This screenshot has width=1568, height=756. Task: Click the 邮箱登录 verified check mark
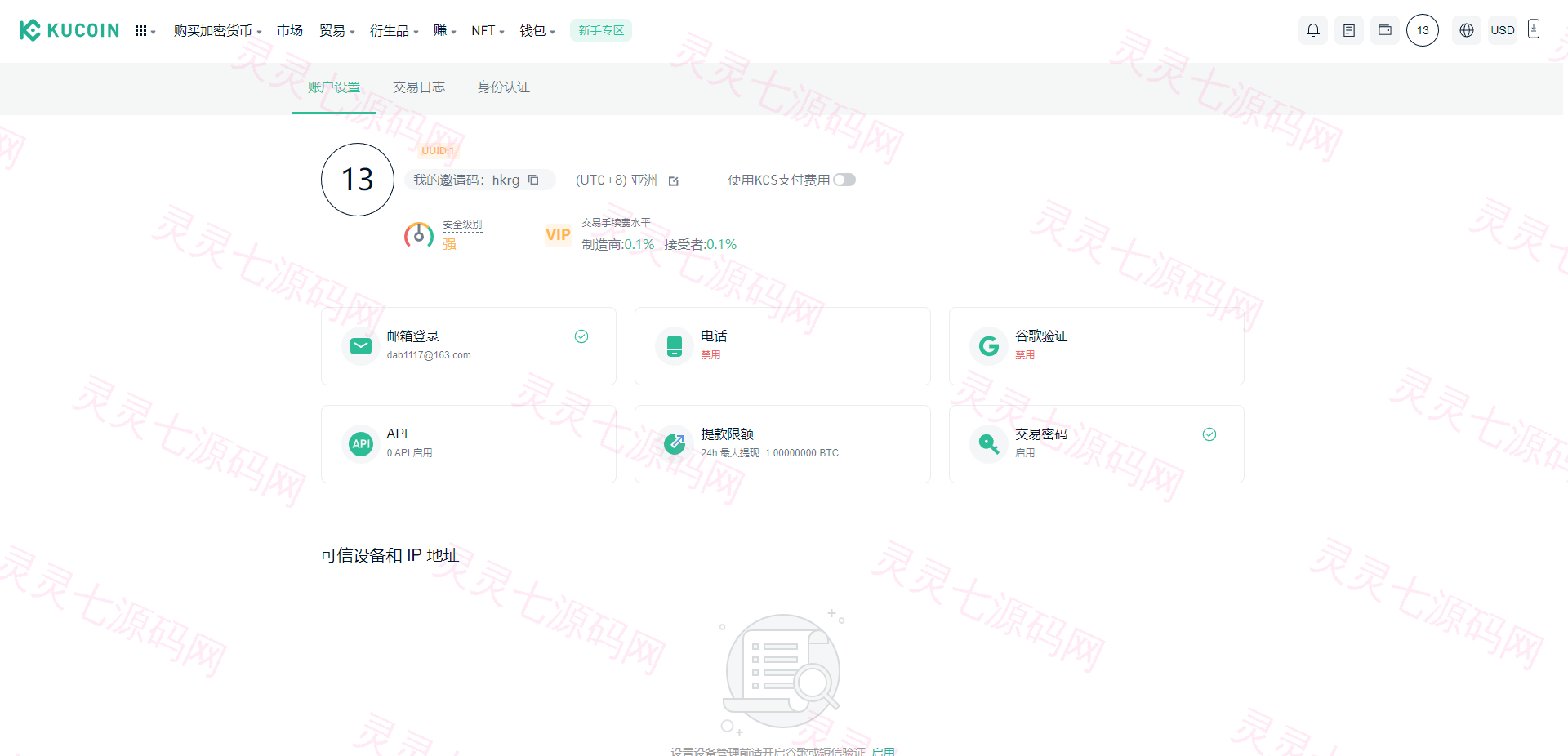tap(581, 336)
